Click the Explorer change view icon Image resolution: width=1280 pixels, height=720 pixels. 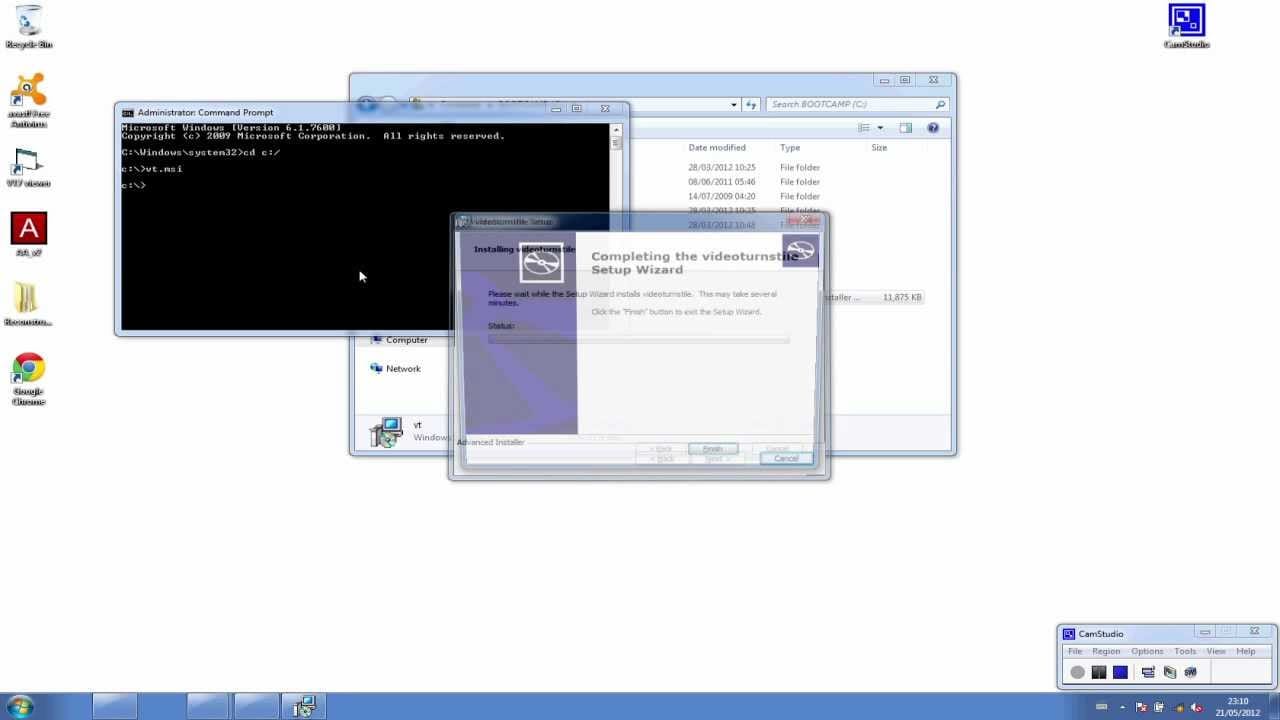865,128
